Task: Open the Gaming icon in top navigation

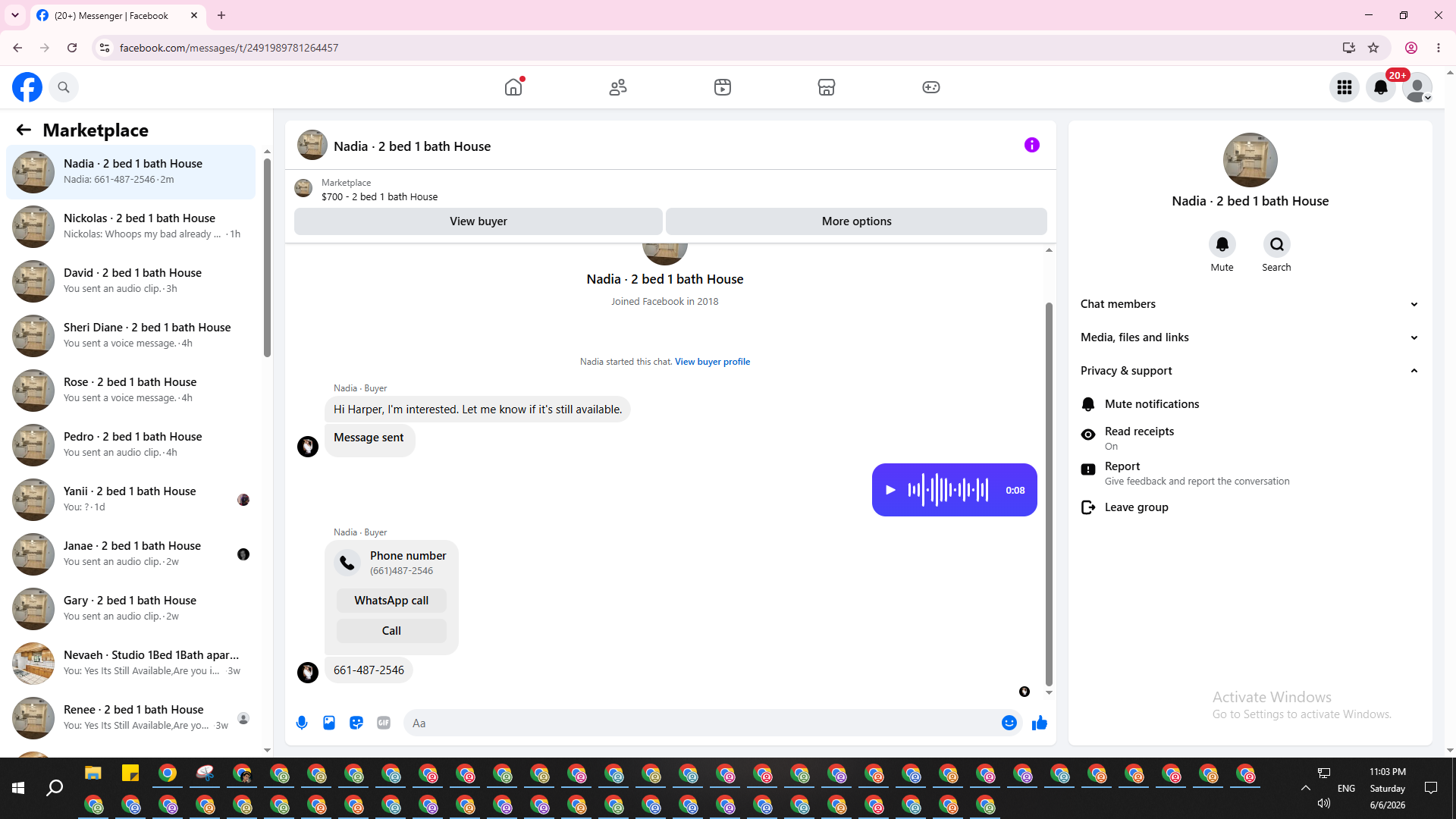Action: (x=931, y=87)
